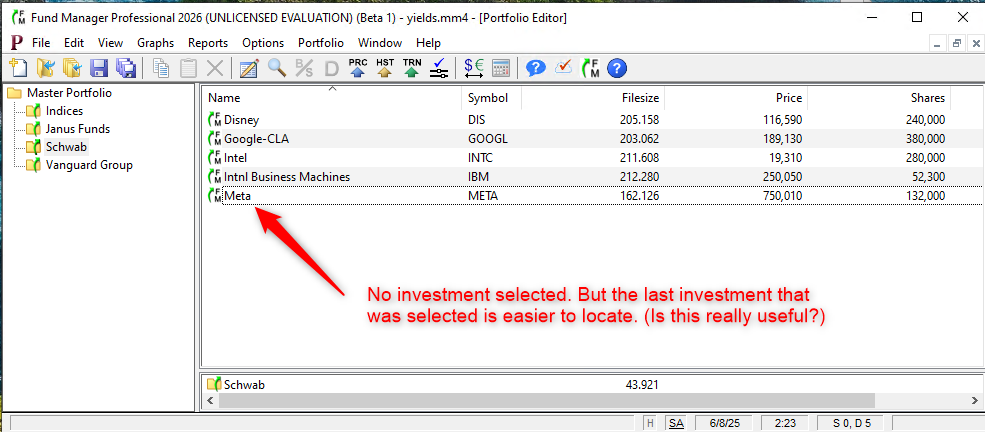This screenshot has width=985, height=432.
Task: Click the magnifying glass Find icon
Action: click(x=277, y=68)
